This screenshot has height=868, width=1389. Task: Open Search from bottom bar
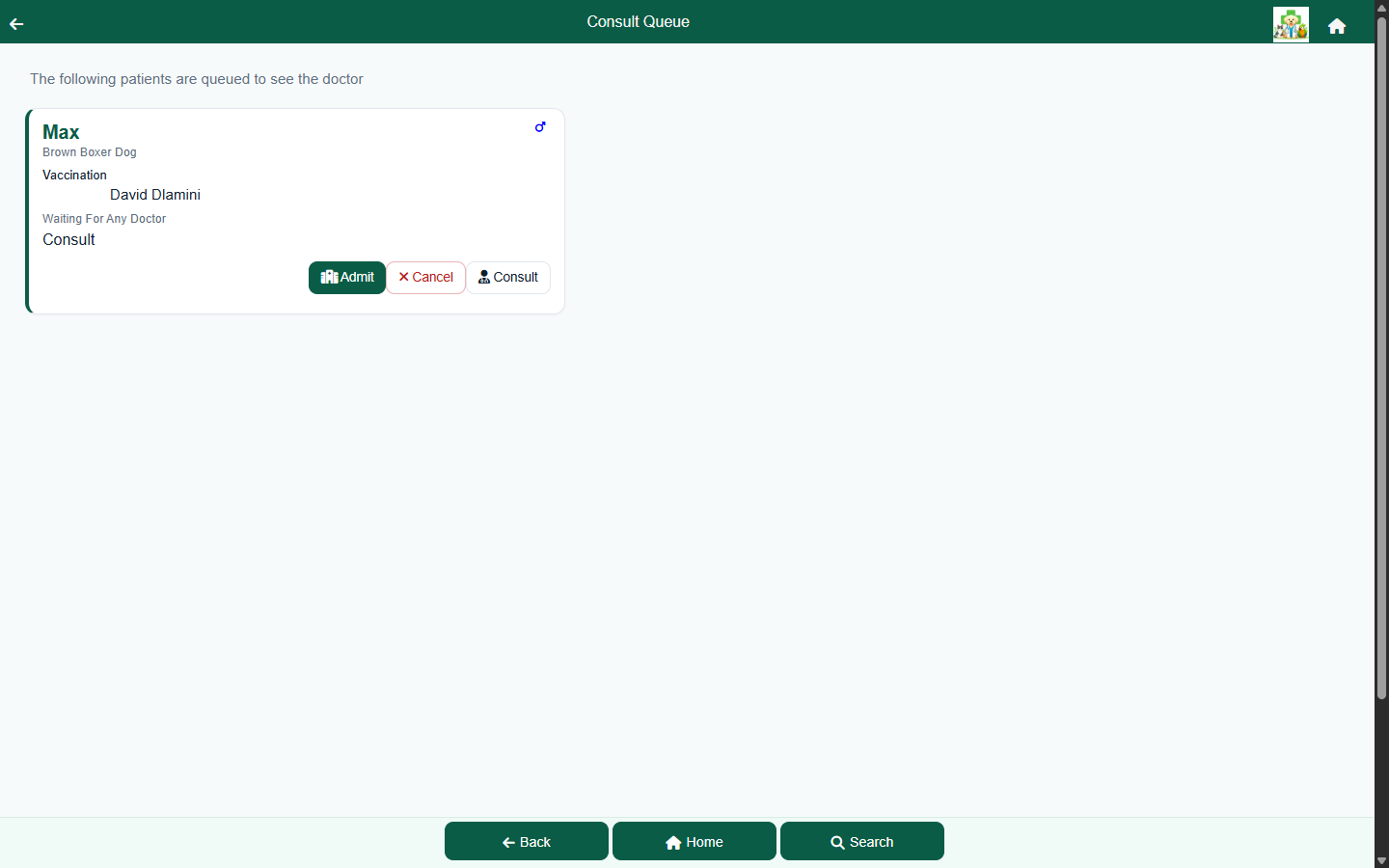coord(862,841)
